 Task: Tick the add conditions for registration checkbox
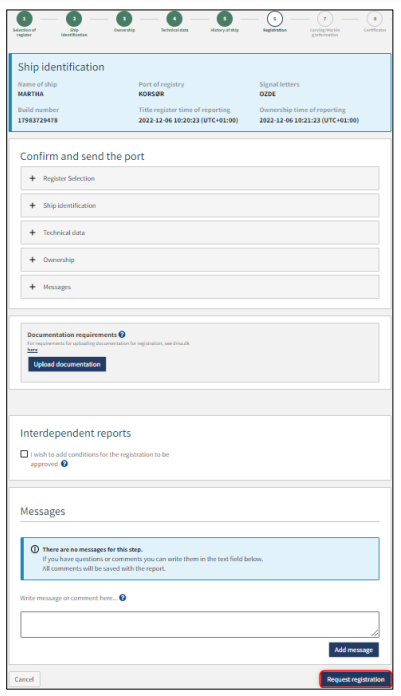coord(24,454)
